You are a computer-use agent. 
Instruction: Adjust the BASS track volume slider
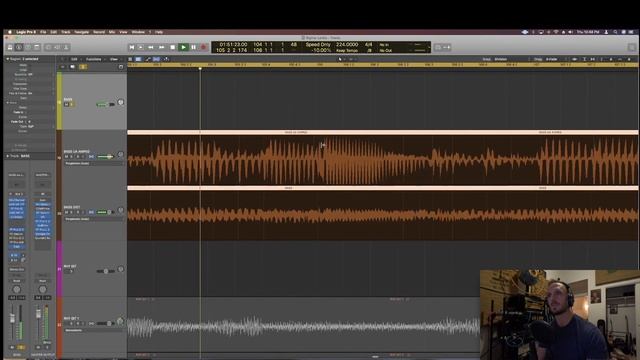tap(105, 104)
